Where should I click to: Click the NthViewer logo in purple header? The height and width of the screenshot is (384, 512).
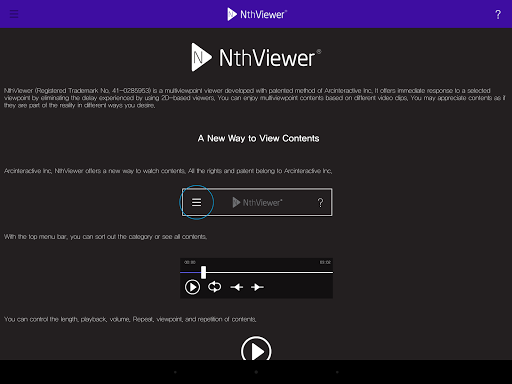(257, 14)
